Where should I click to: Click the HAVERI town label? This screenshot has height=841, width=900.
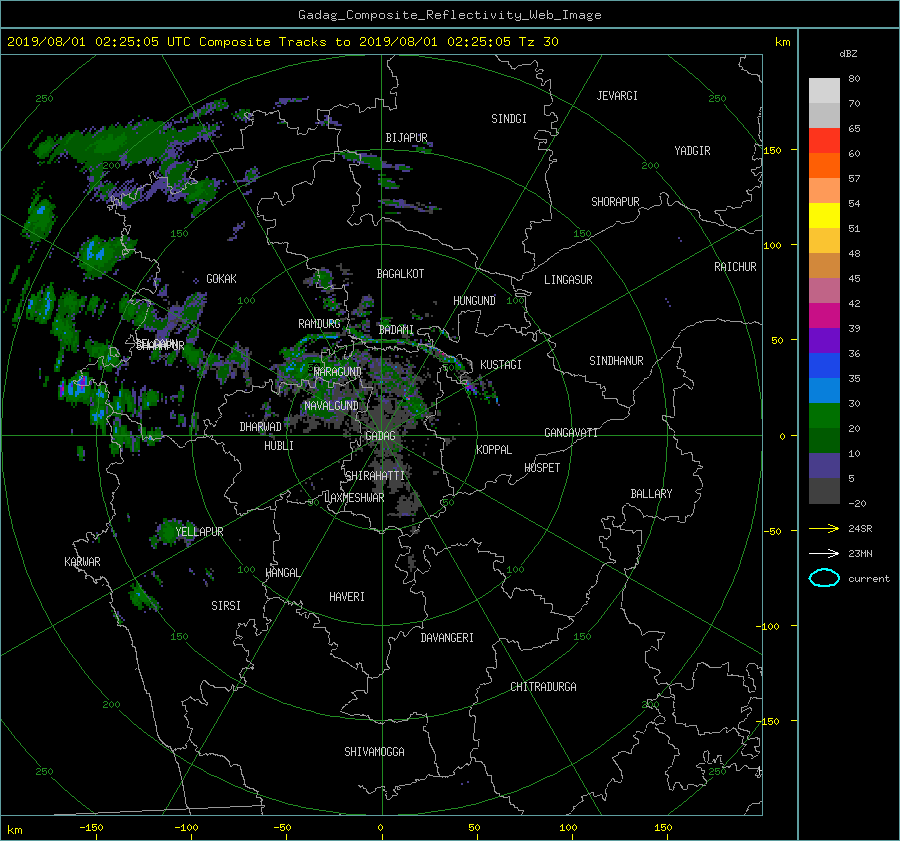click(x=347, y=597)
